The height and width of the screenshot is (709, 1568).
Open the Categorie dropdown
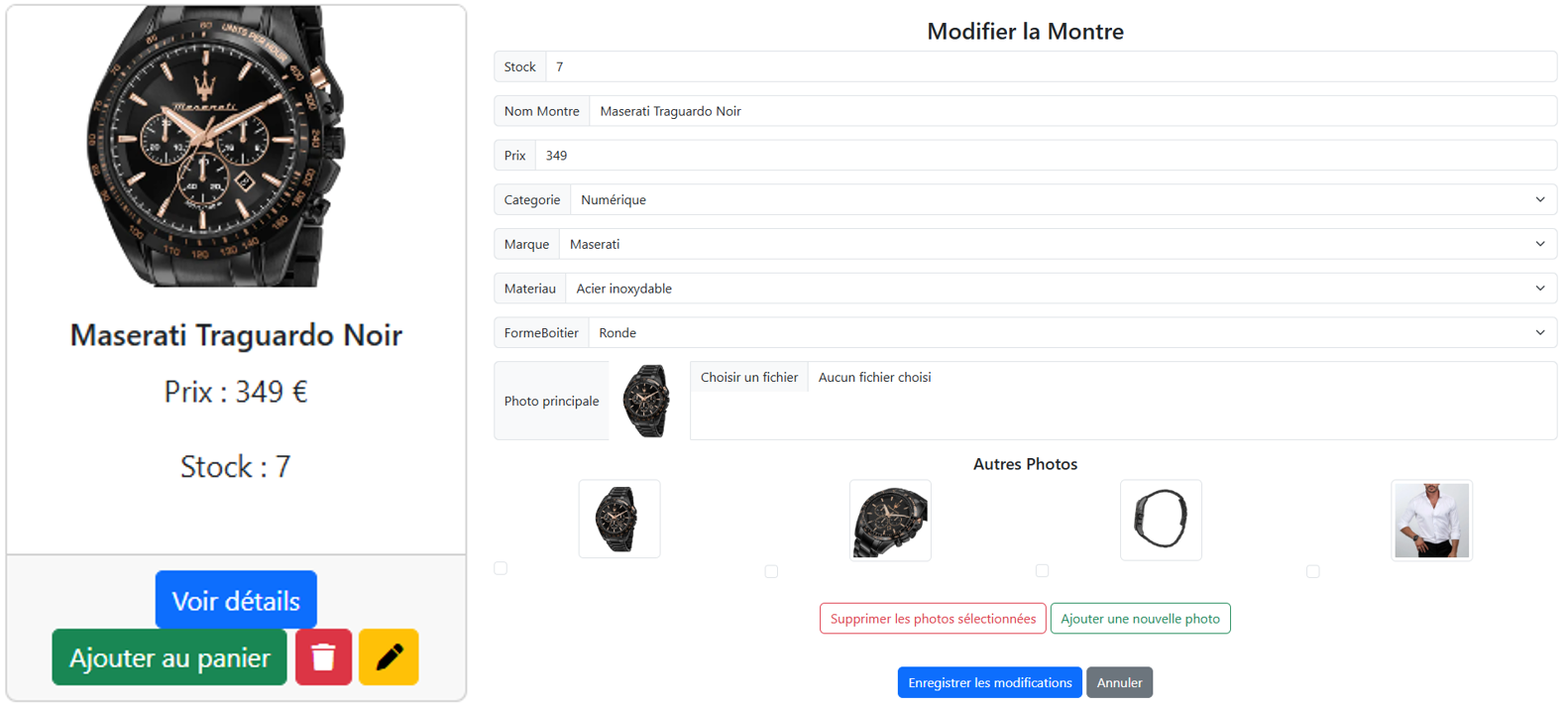[1063, 199]
